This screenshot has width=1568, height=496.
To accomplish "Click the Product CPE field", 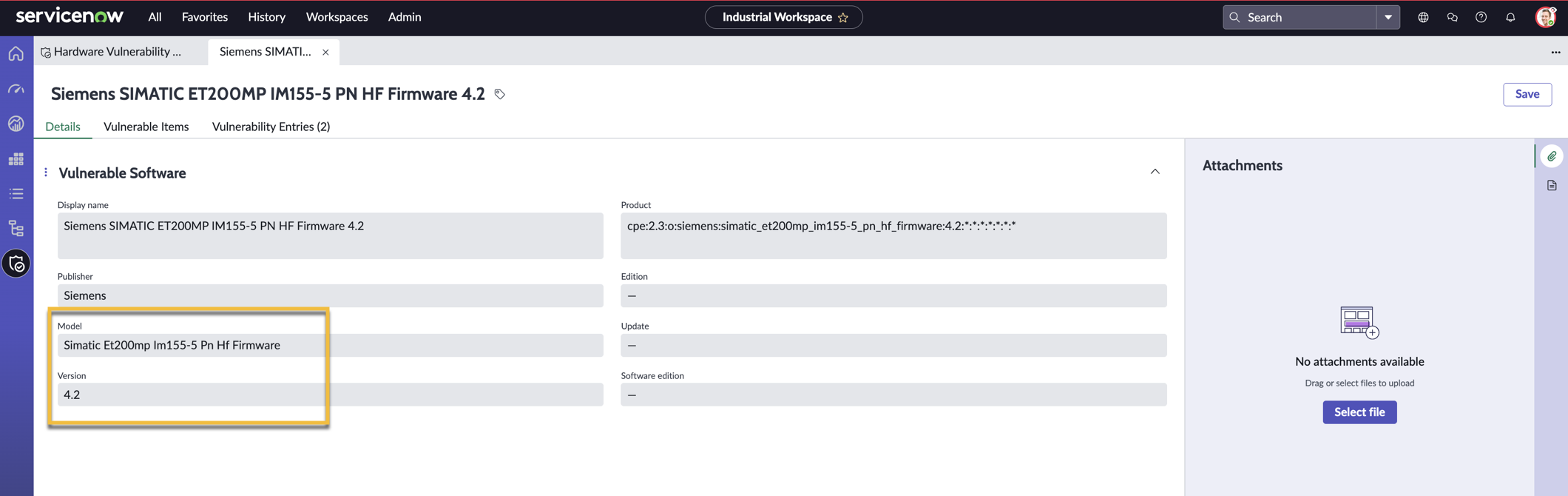I will [x=893, y=235].
